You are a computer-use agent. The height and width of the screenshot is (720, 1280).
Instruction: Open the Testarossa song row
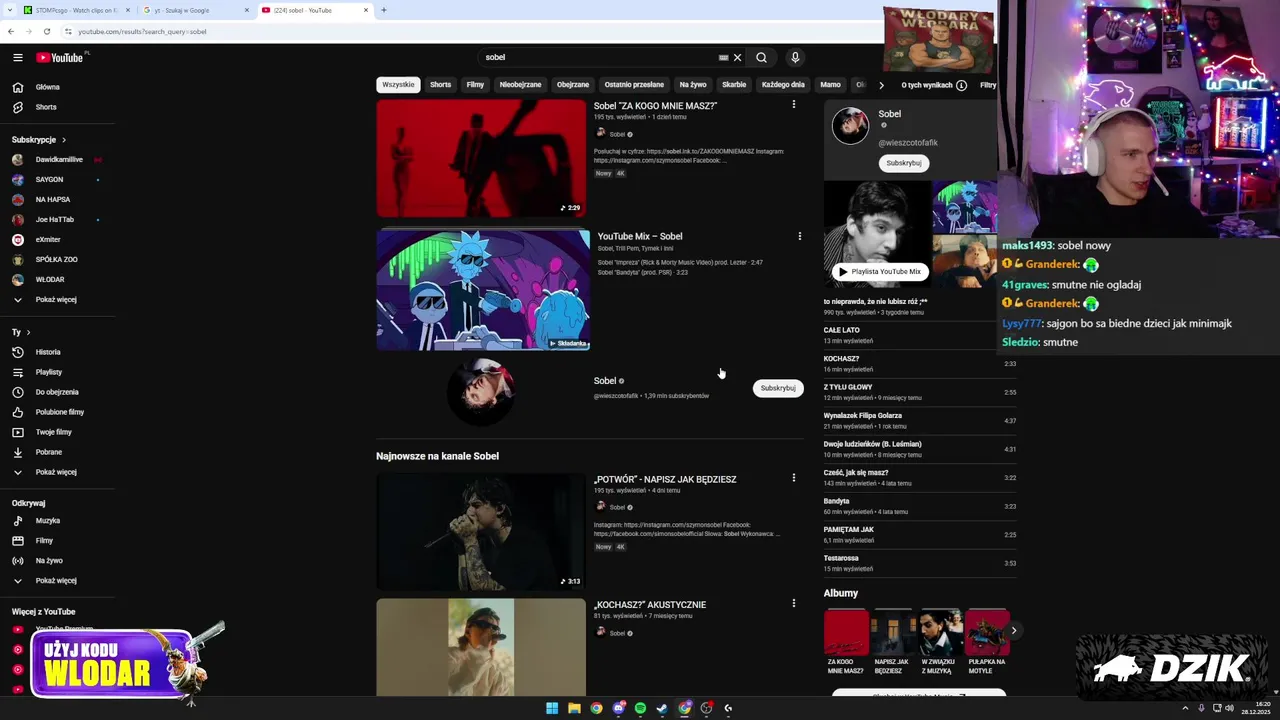tap(920, 563)
